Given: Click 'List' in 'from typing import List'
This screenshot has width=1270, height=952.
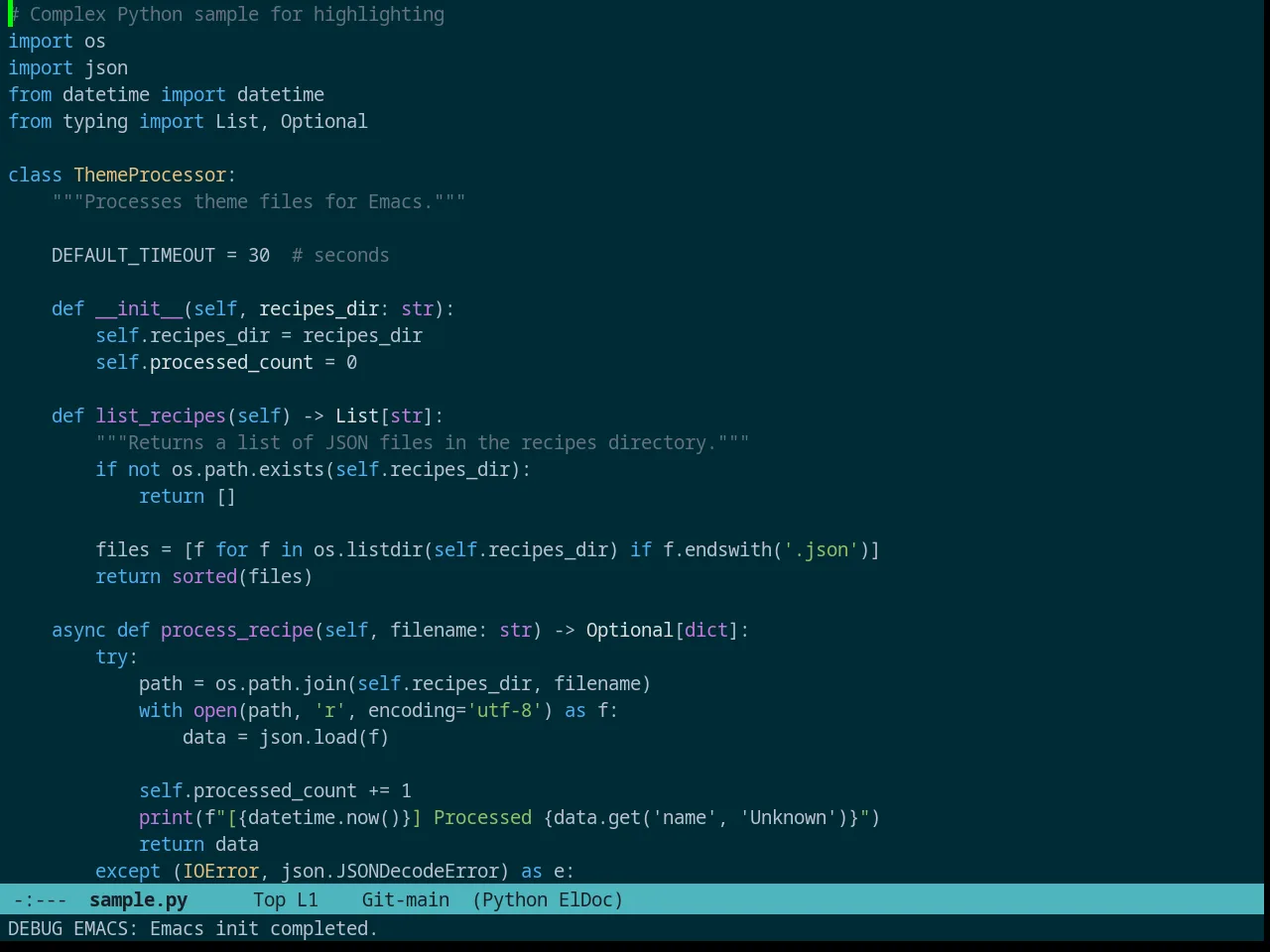Looking at the screenshot, I should tap(237, 121).
